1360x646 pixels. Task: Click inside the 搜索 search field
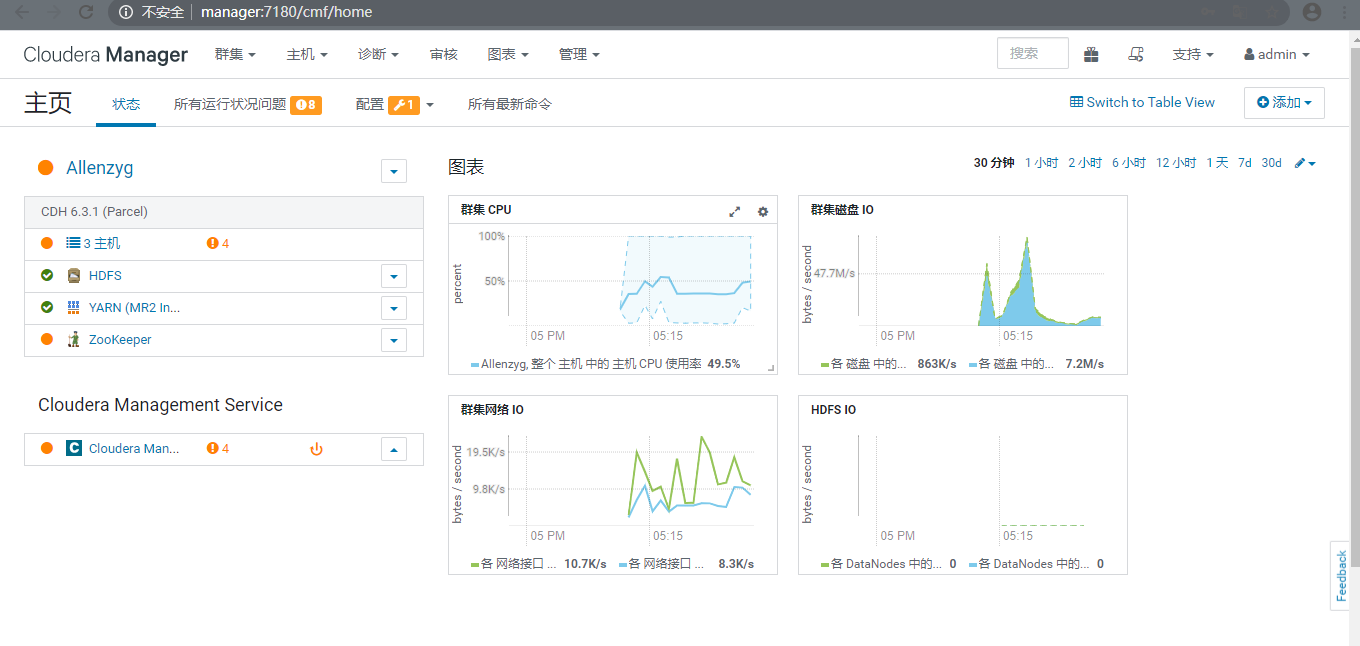[1031, 53]
